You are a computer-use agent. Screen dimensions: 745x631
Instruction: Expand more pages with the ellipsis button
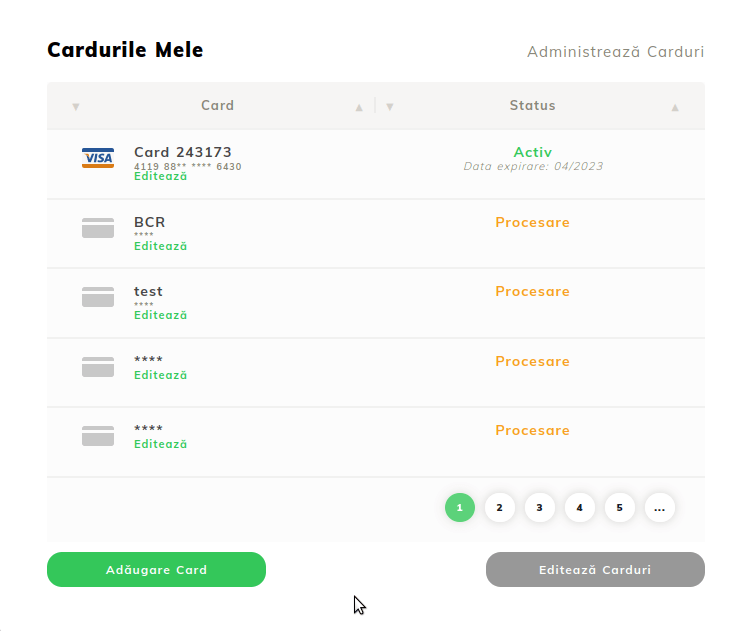pyautogui.click(x=659, y=508)
